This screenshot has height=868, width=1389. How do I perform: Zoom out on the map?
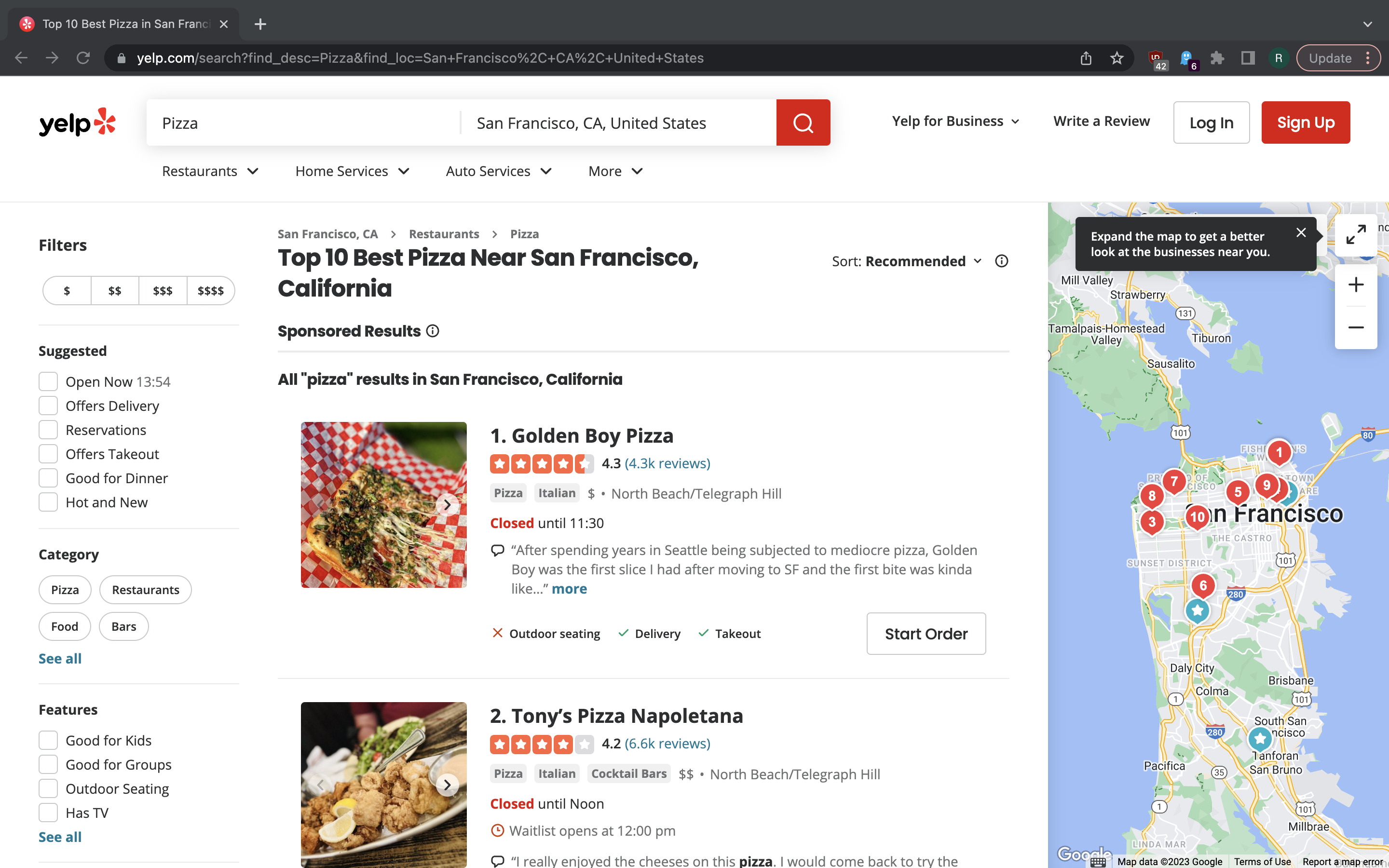pos(1356,327)
